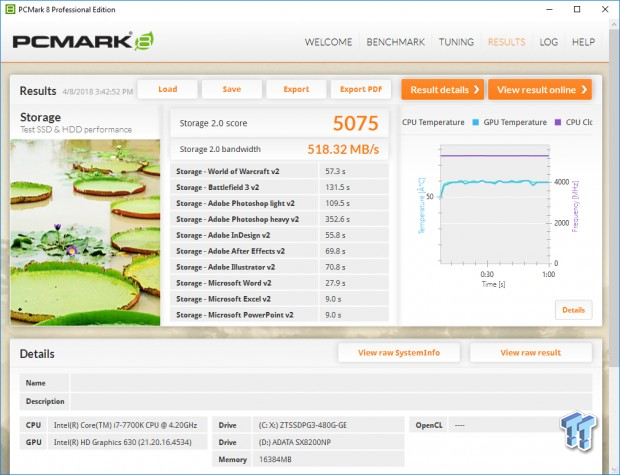Click the Export button
This screenshot has height=475, width=620.
[x=295, y=89]
